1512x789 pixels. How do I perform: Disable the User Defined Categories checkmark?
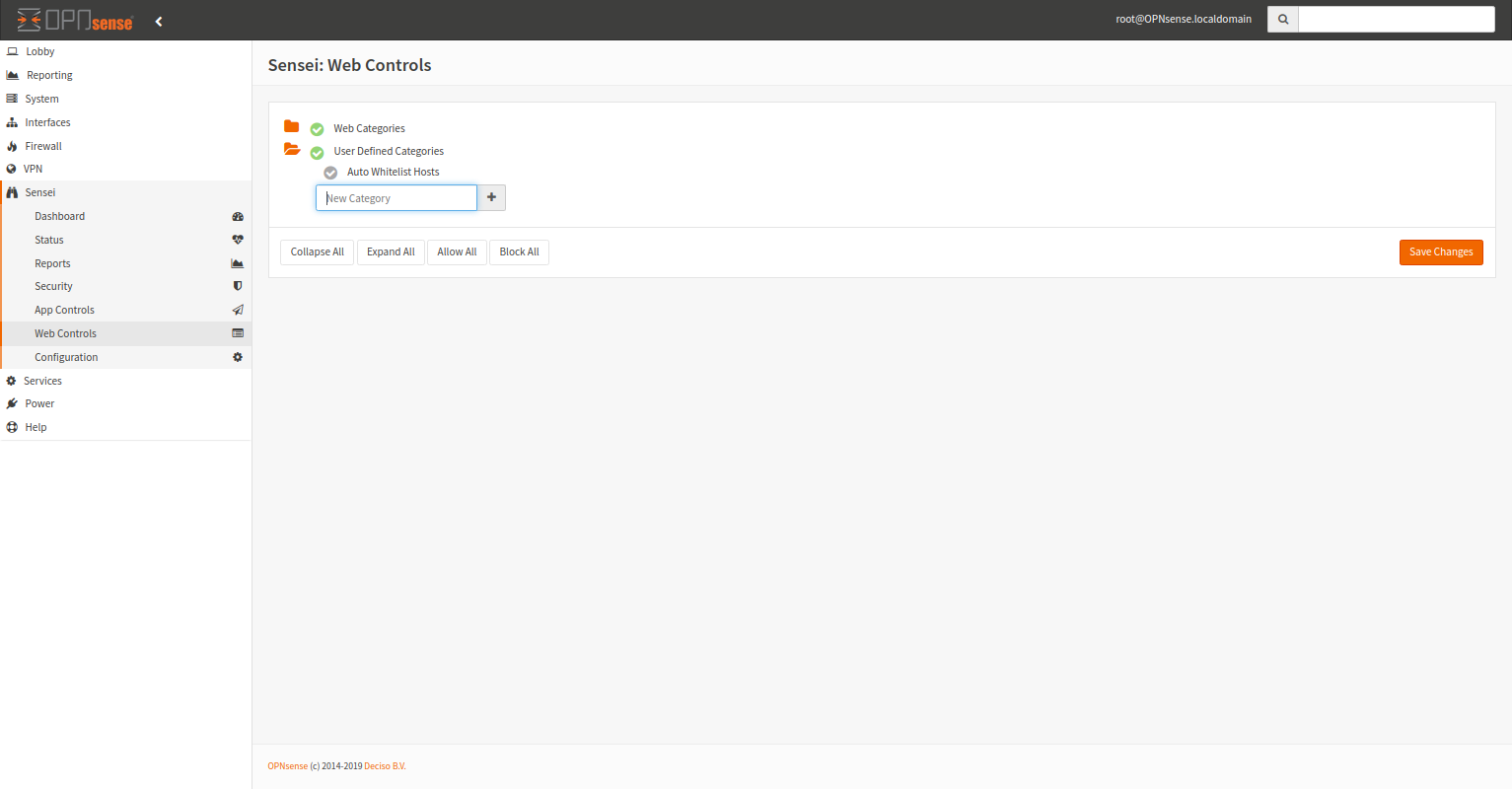click(316, 152)
